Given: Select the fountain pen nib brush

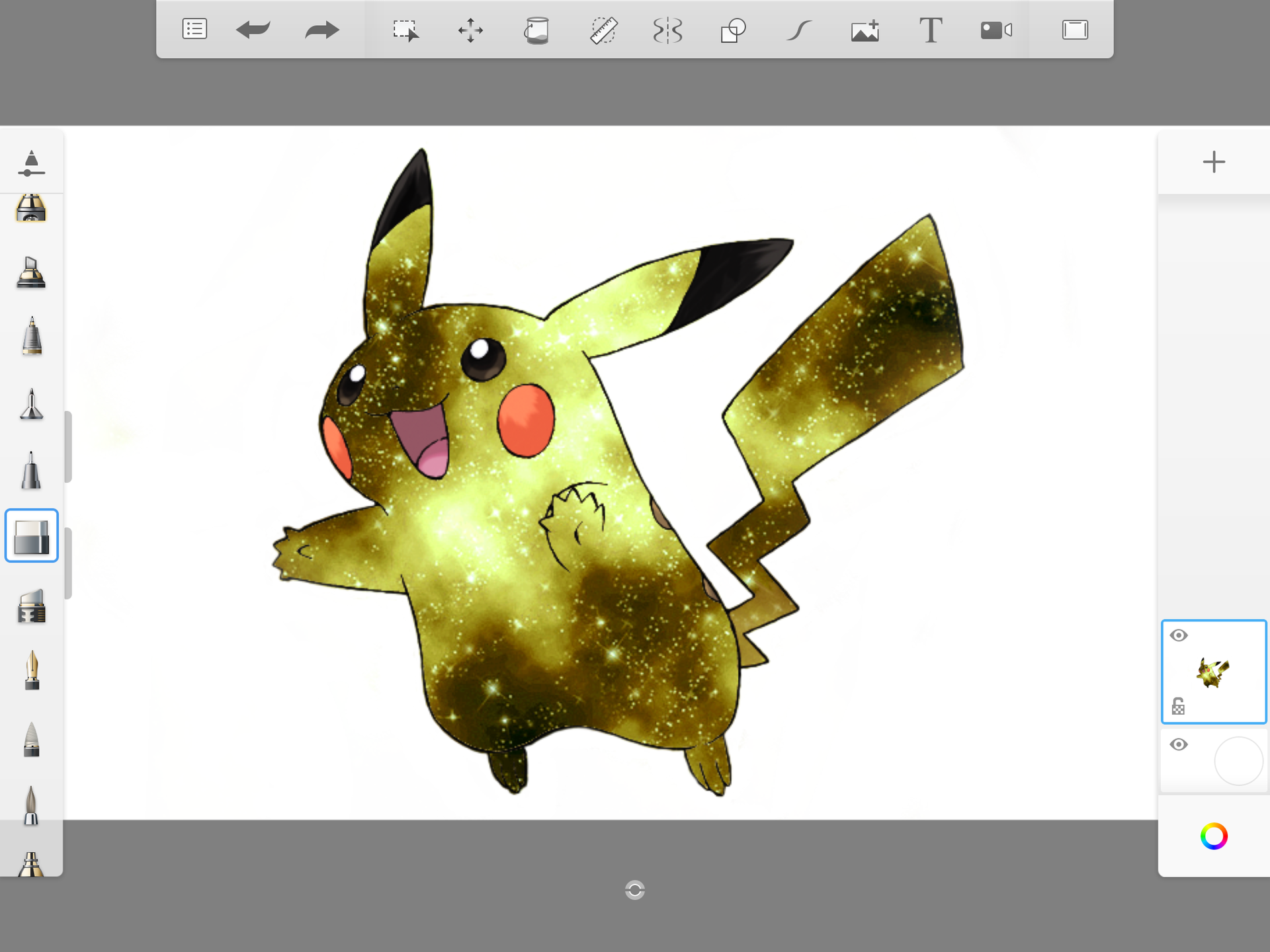Looking at the screenshot, I should click(x=31, y=670).
